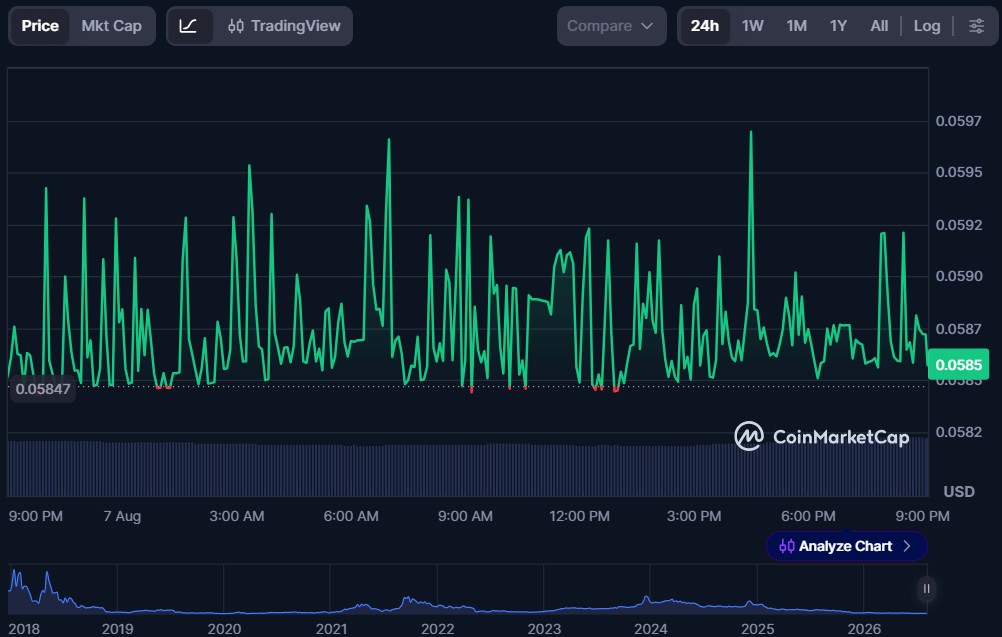Select the 1W time range

click(752, 26)
